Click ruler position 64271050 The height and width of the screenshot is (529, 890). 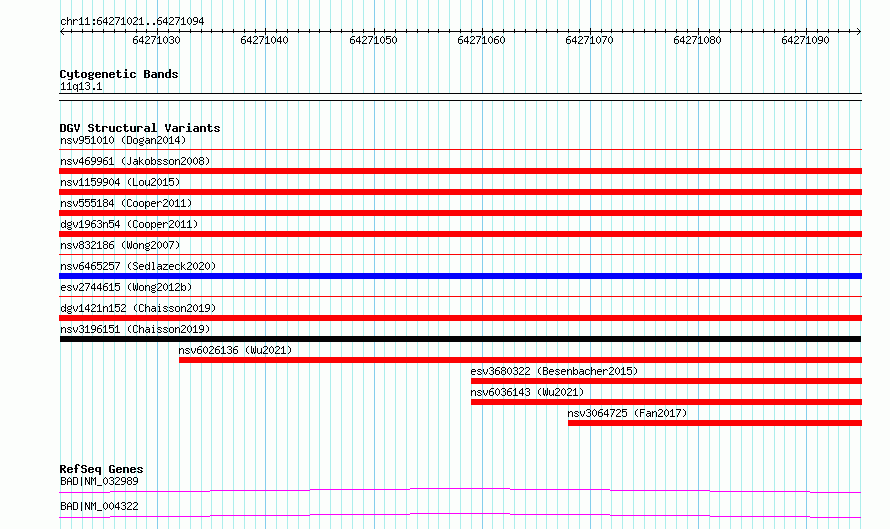coord(373,40)
